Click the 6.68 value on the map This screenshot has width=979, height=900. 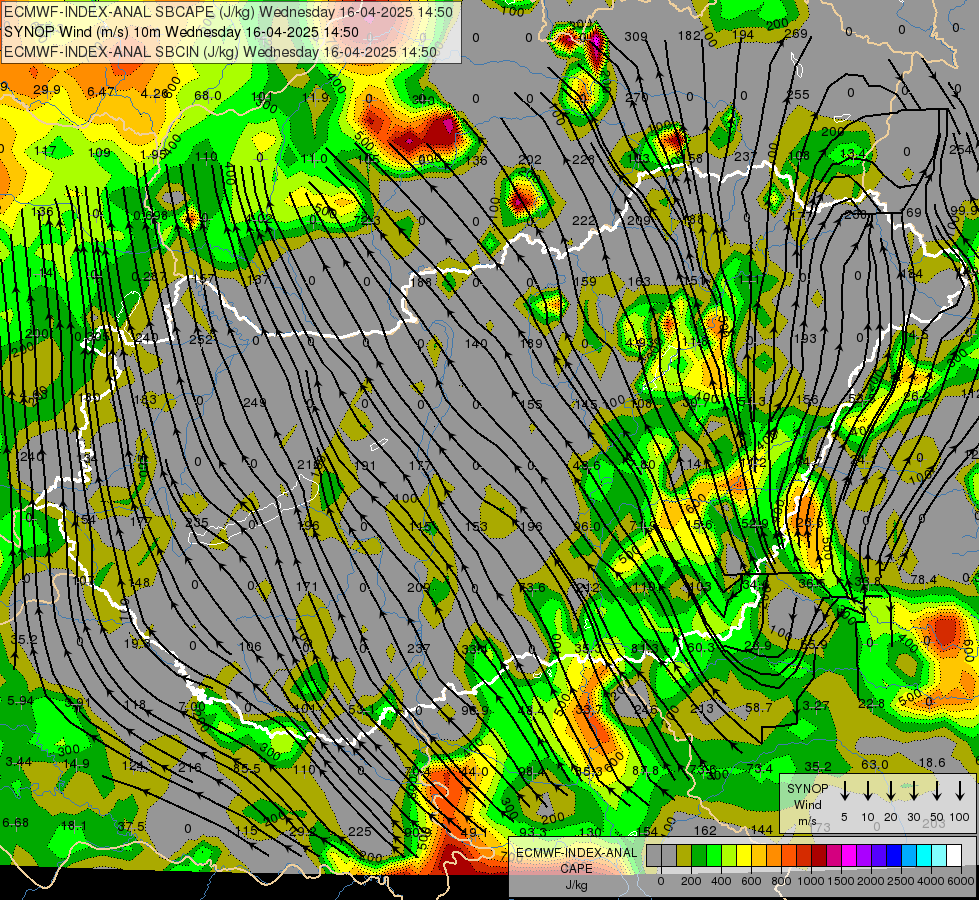click(16, 823)
